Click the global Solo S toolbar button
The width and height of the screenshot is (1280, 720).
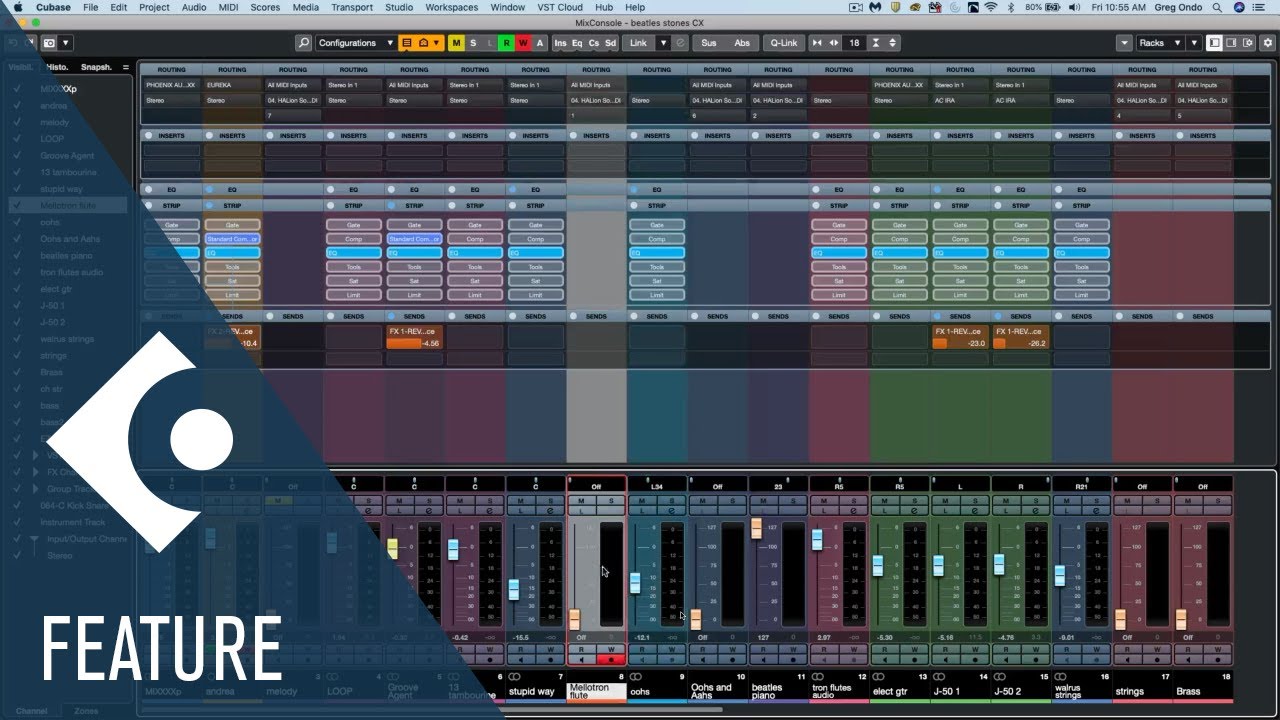(x=473, y=43)
